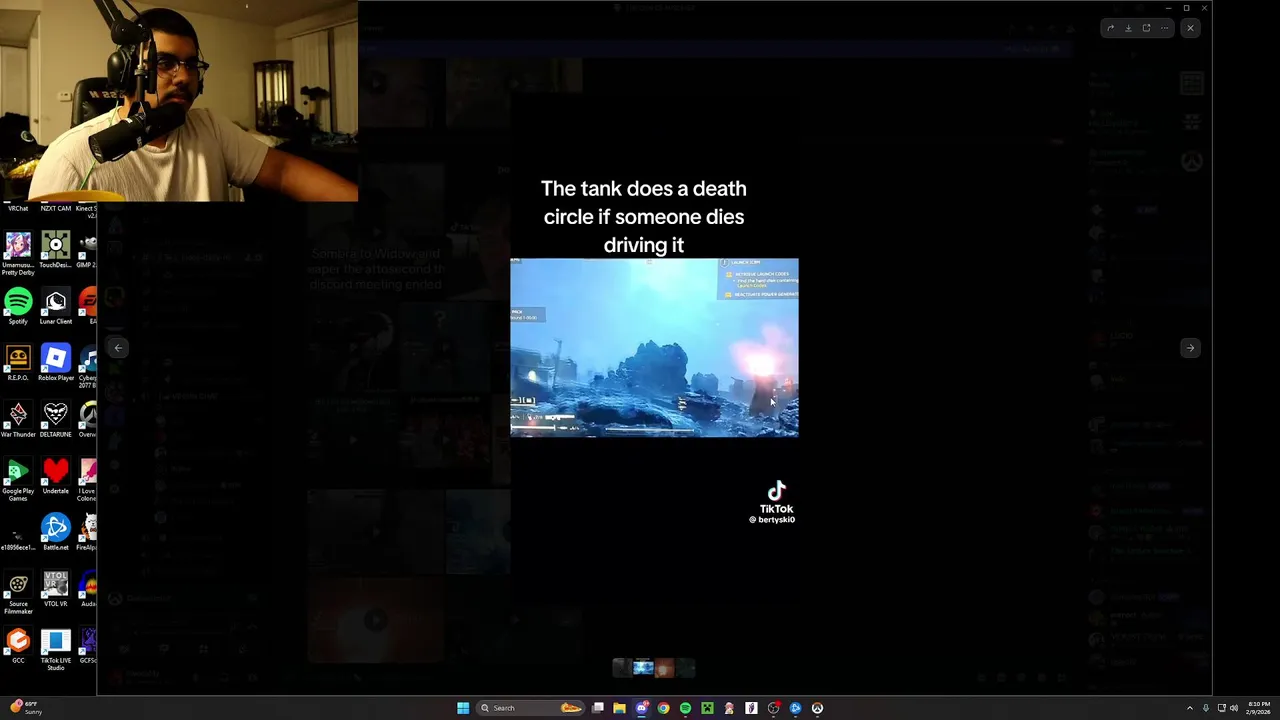Click the taskbar Search box
Screen dimensions: 1280x720
[x=530, y=708]
